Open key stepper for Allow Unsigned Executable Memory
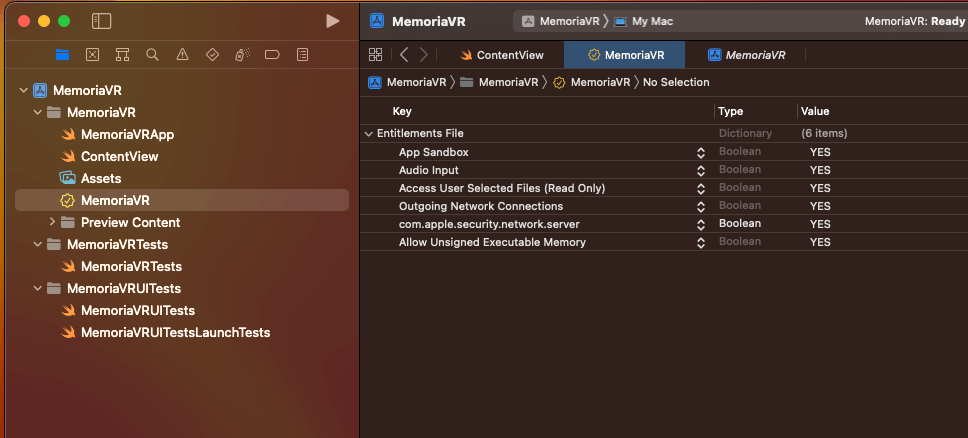This screenshot has width=968, height=438. pos(701,242)
